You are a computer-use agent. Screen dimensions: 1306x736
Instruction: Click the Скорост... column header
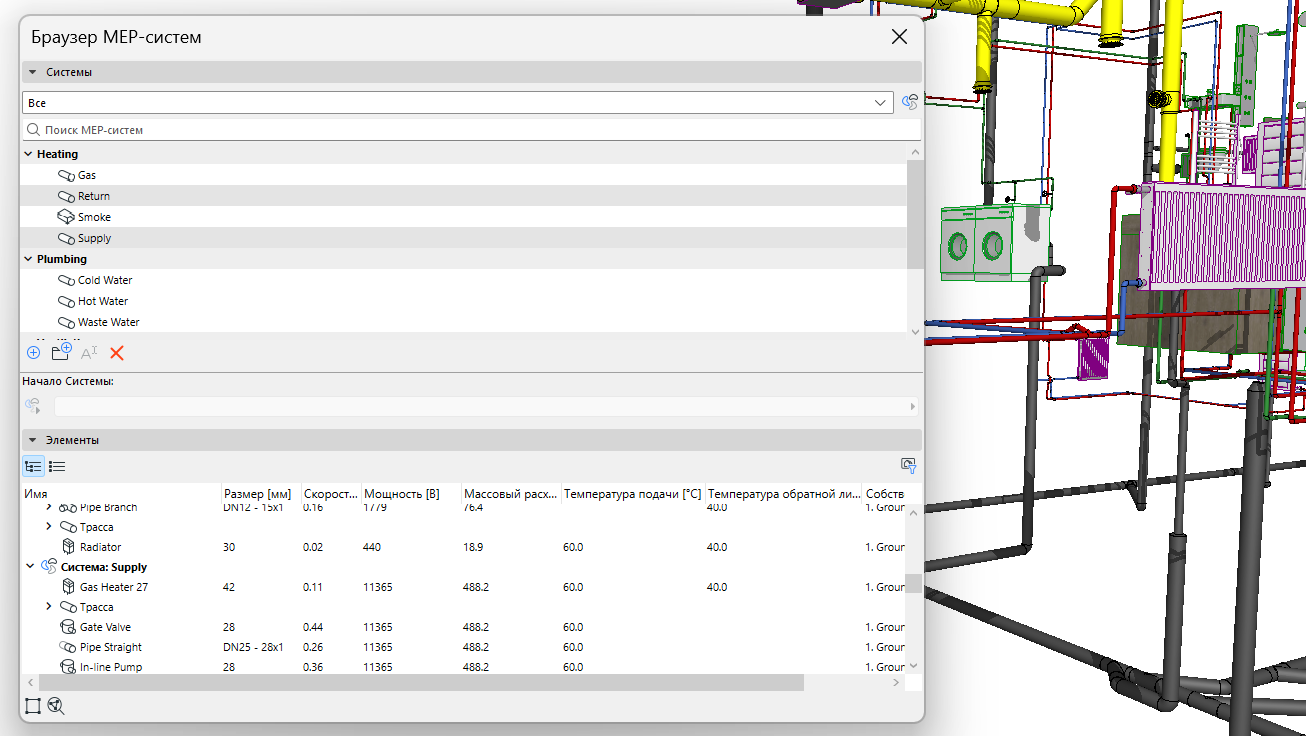click(x=331, y=494)
